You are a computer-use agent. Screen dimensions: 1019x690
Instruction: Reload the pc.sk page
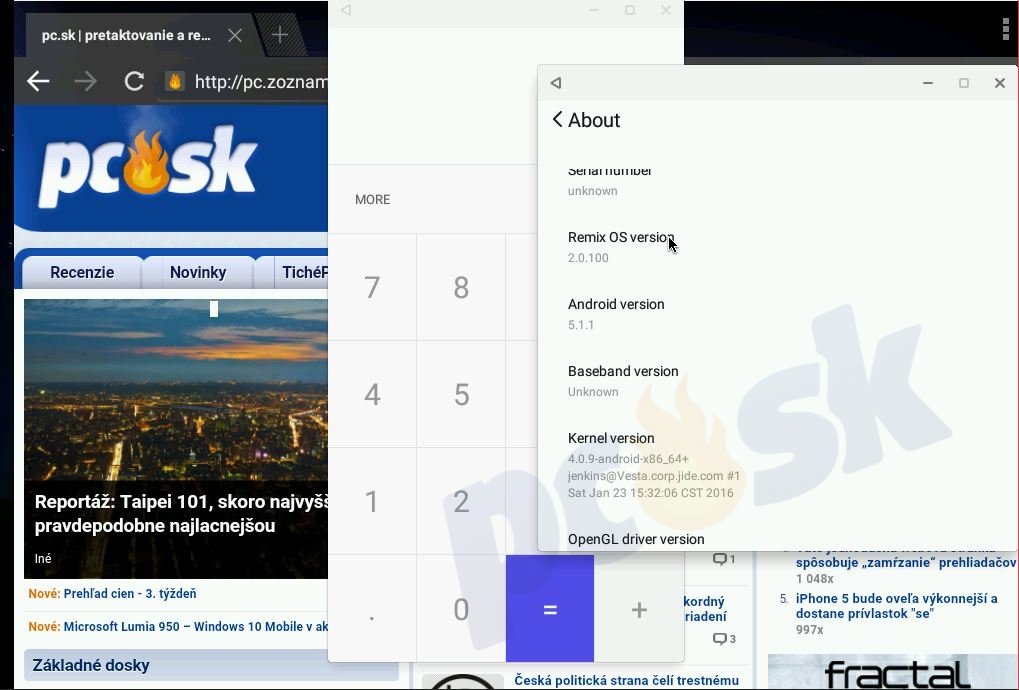[x=134, y=81]
